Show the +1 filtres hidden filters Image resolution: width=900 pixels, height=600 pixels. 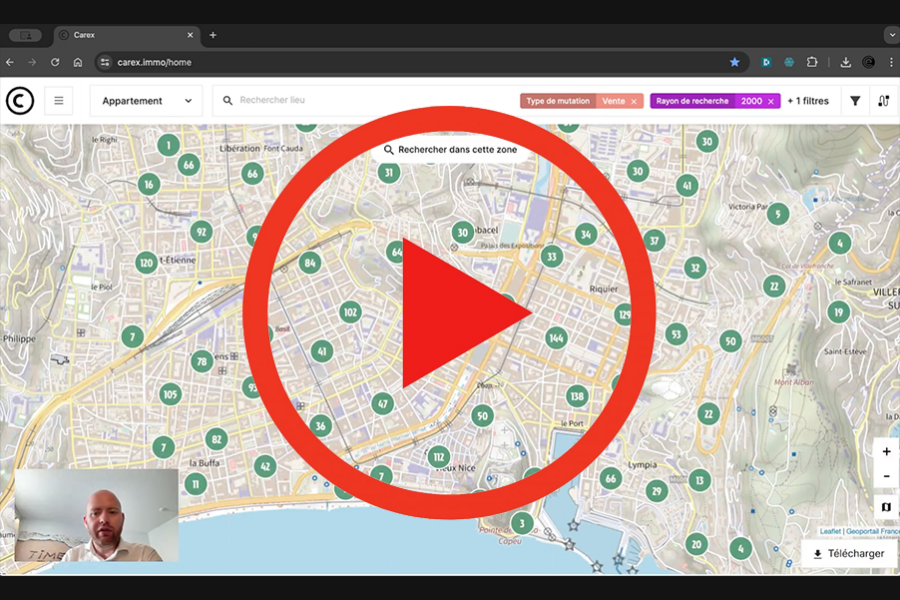[x=808, y=101]
